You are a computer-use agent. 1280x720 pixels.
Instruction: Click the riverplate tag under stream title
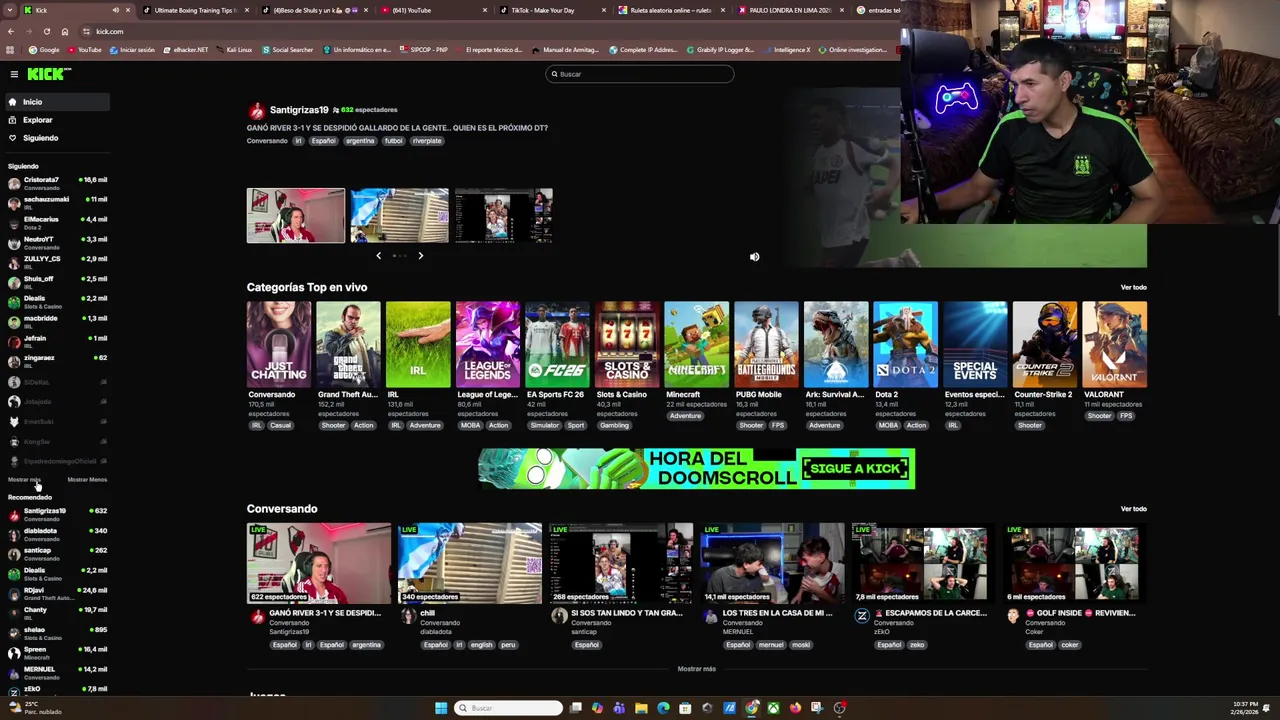pos(427,141)
